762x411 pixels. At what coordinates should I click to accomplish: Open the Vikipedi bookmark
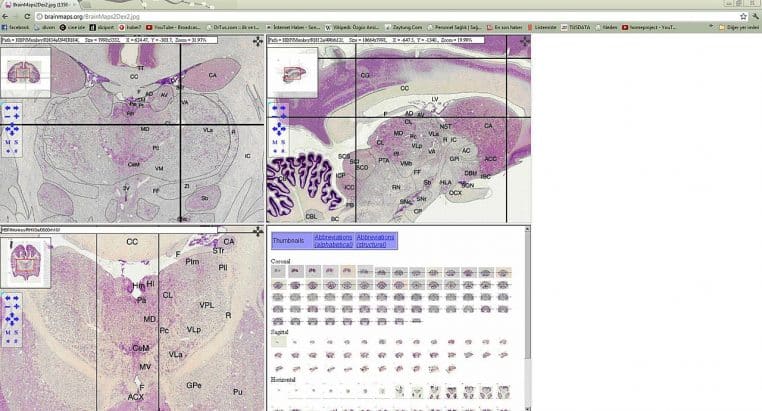(x=352, y=28)
